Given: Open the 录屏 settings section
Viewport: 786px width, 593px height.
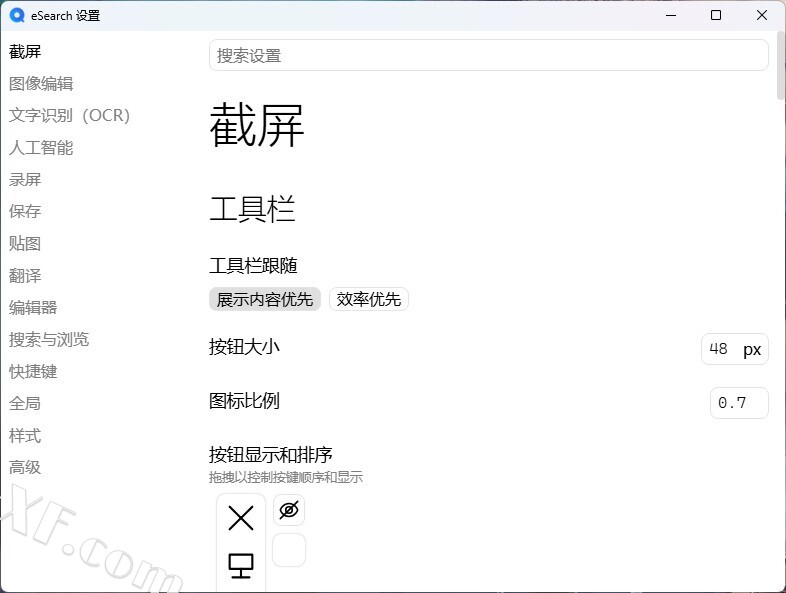Looking at the screenshot, I should pyautogui.click(x=25, y=180).
